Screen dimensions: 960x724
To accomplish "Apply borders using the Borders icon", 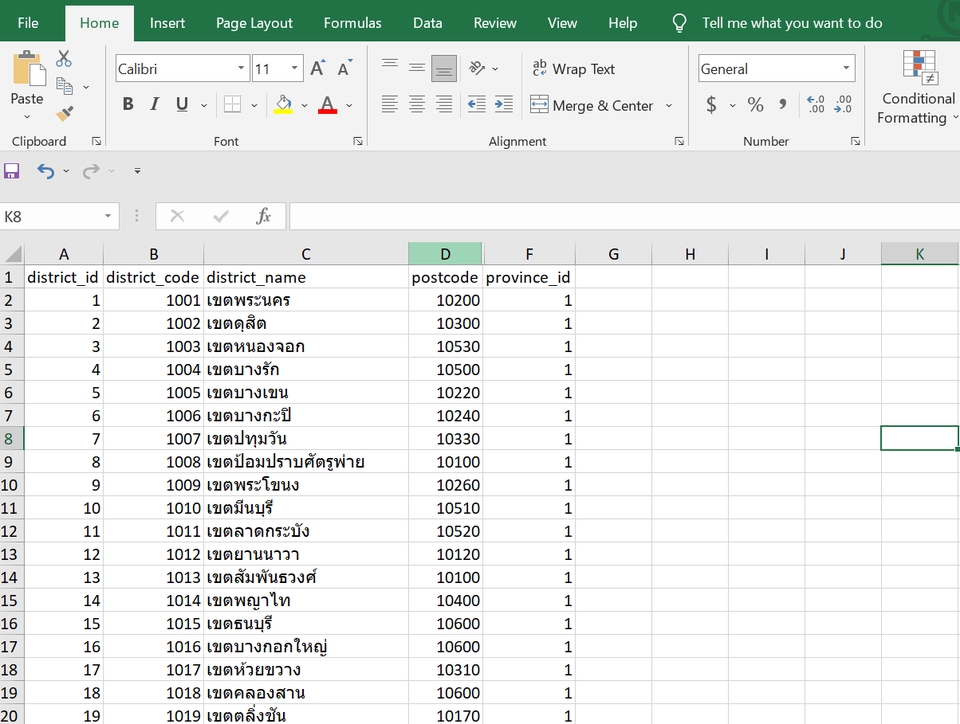I will pos(232,105).
